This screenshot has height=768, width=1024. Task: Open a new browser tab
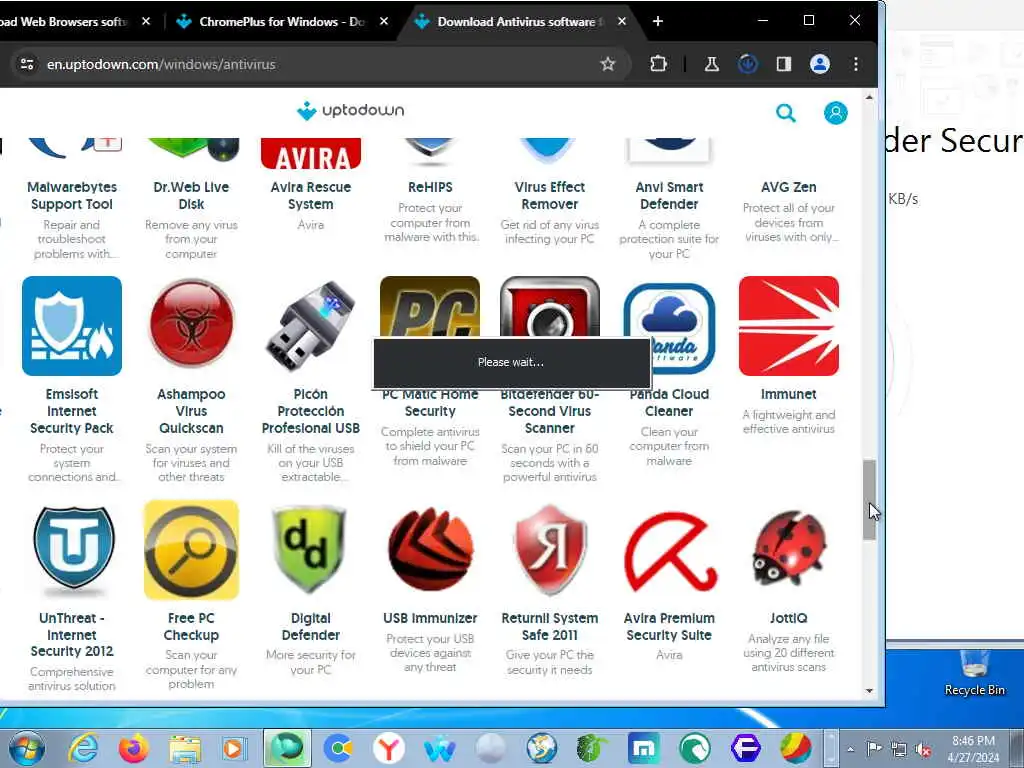(x=658, y=22)
